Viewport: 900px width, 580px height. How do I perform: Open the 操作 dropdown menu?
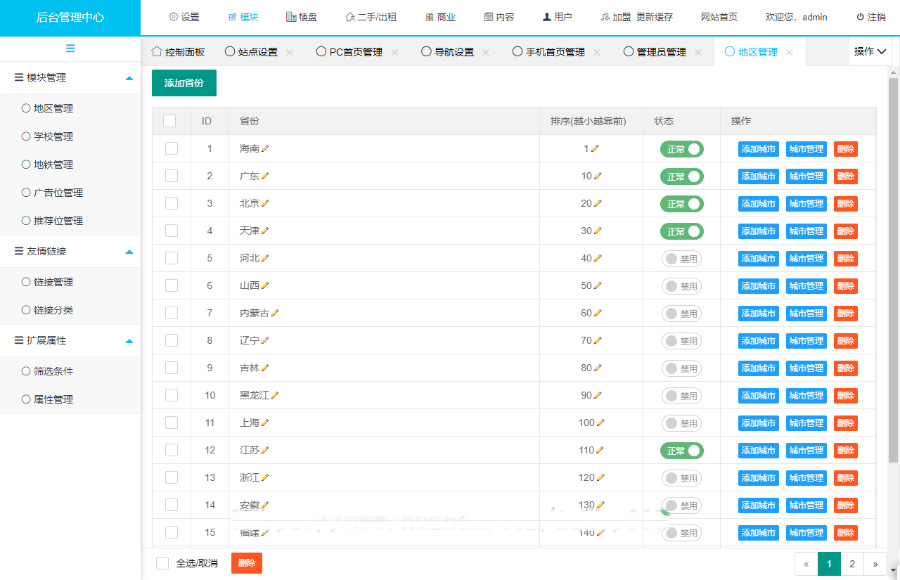click(x=870, y=51)
